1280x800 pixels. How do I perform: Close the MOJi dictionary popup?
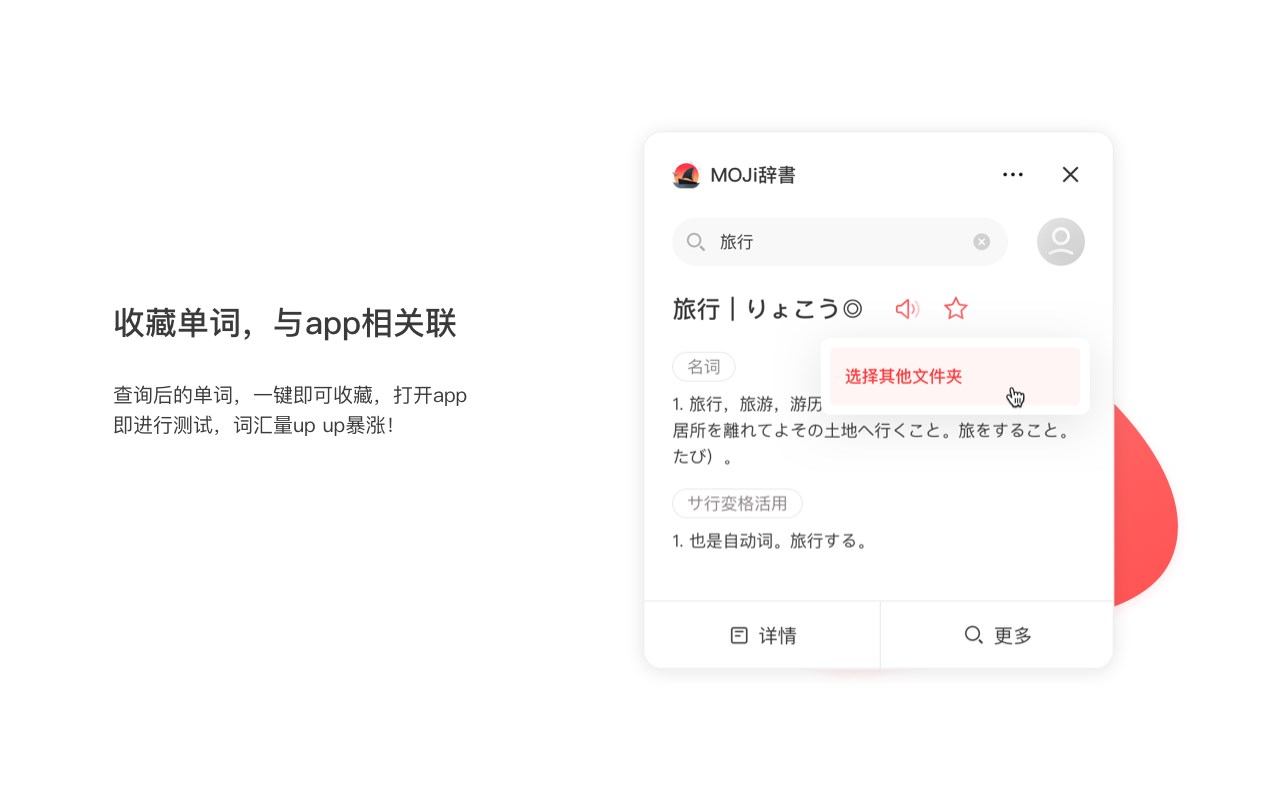pos(1070,175)
